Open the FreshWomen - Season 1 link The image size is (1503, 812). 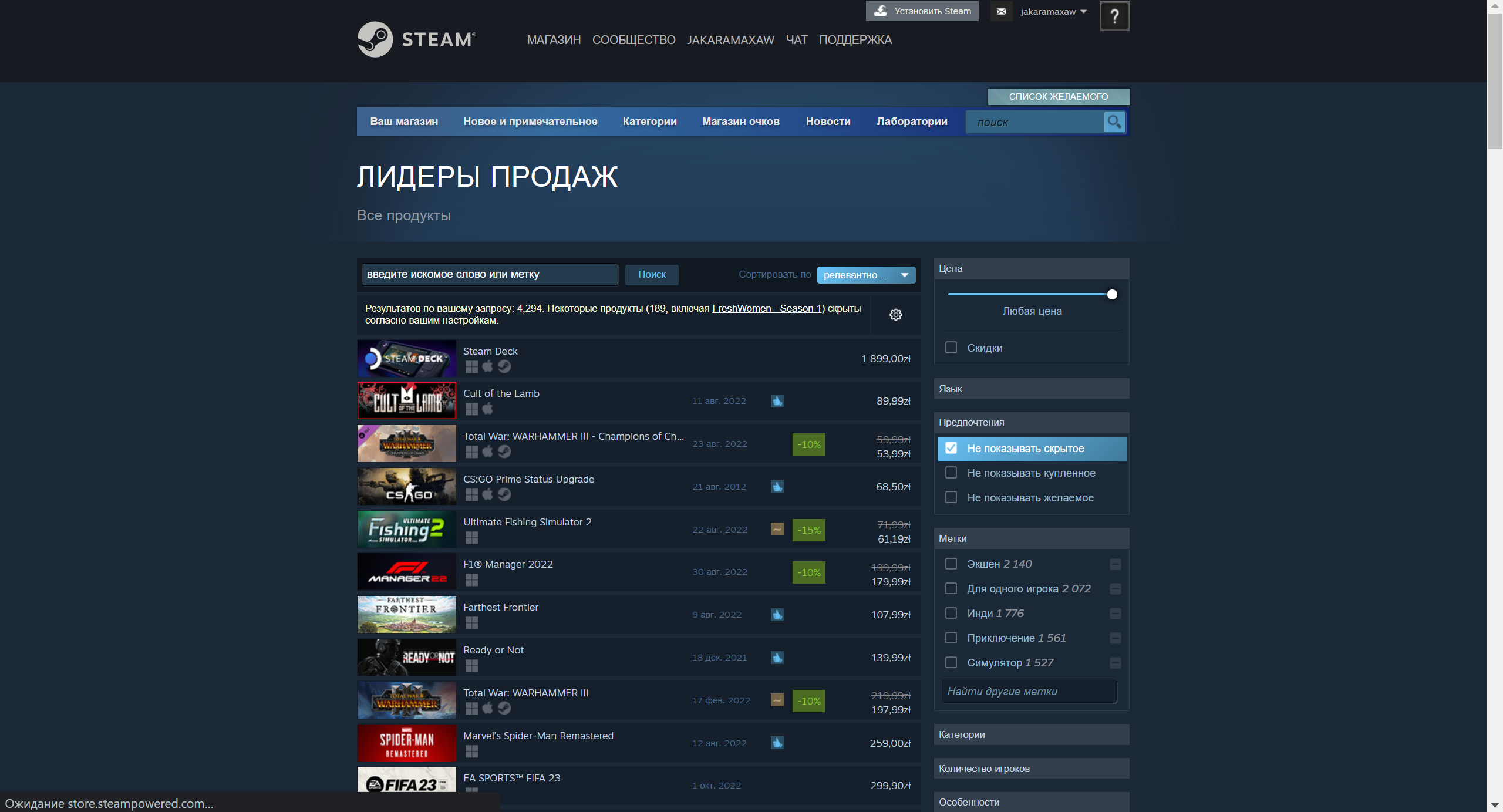(766, 308)
